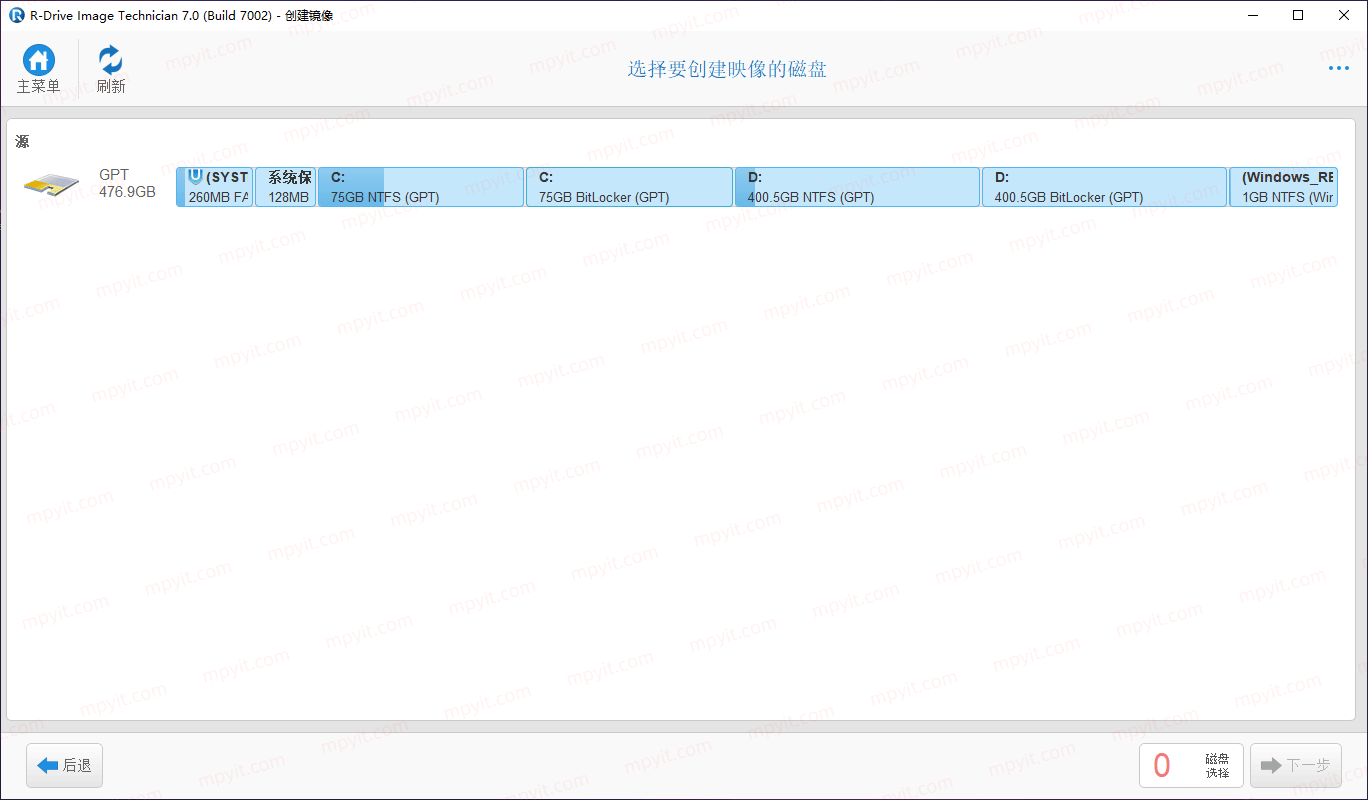The image size is (1368, 800).
Task: Select the 260MB SYSTEM FAT partition
Action: pos(215,187)
